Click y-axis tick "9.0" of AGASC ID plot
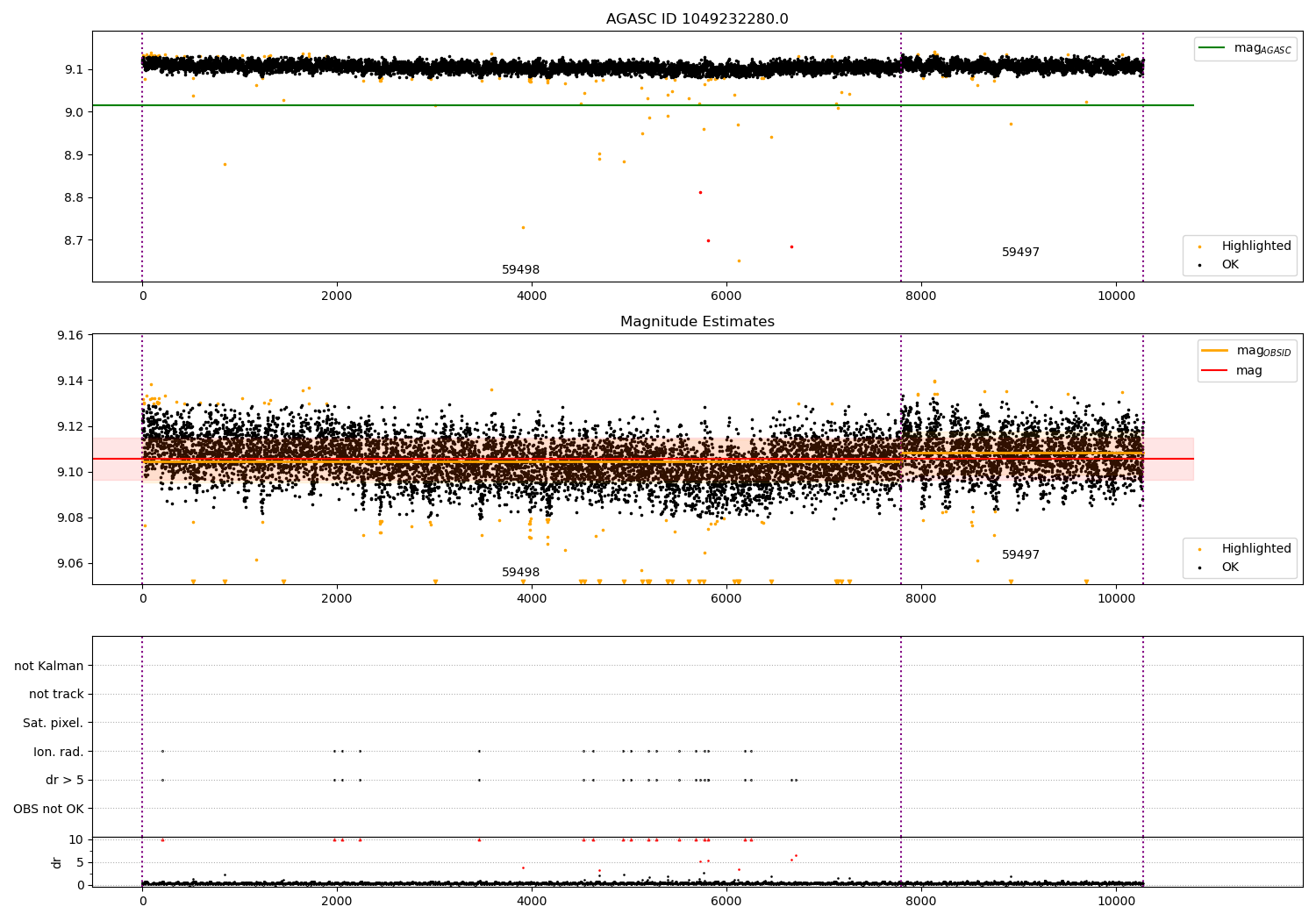Screen dimensions: 1316x921 pos(74,112)
